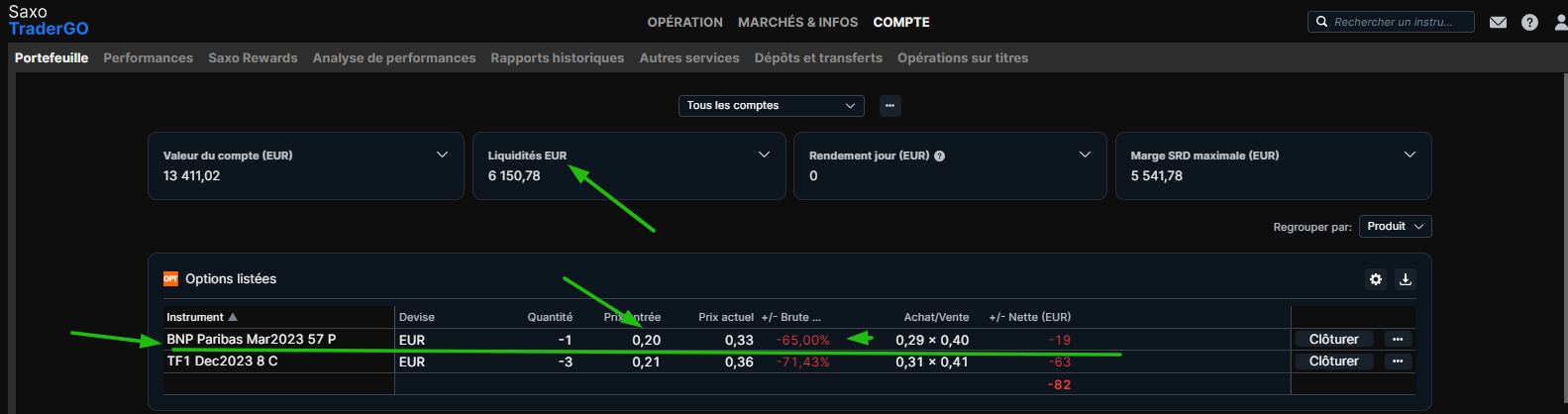Open the MARCHÉS & INFOS menu

point(797,22)
